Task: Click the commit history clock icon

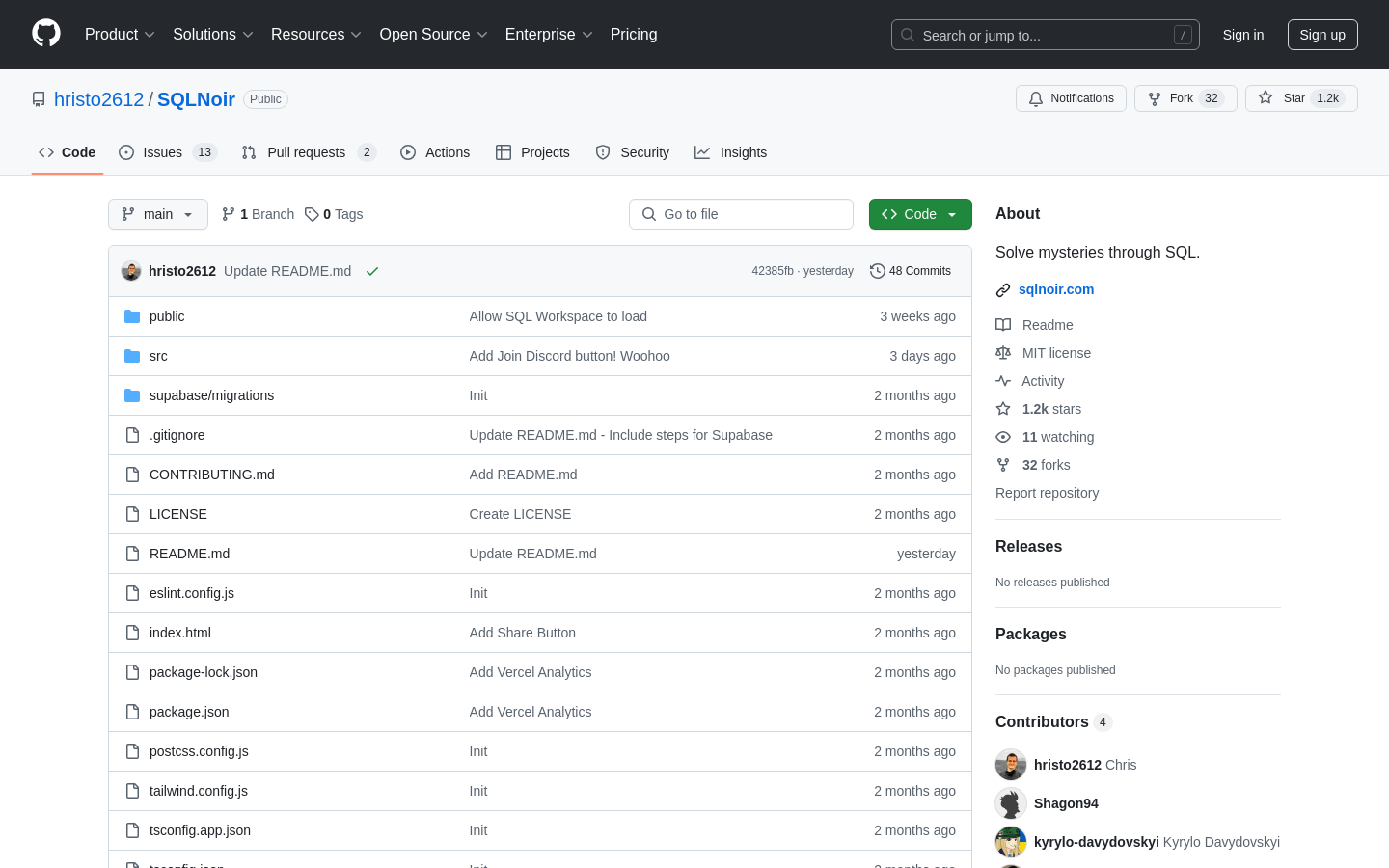Action: tap(877, 271)
